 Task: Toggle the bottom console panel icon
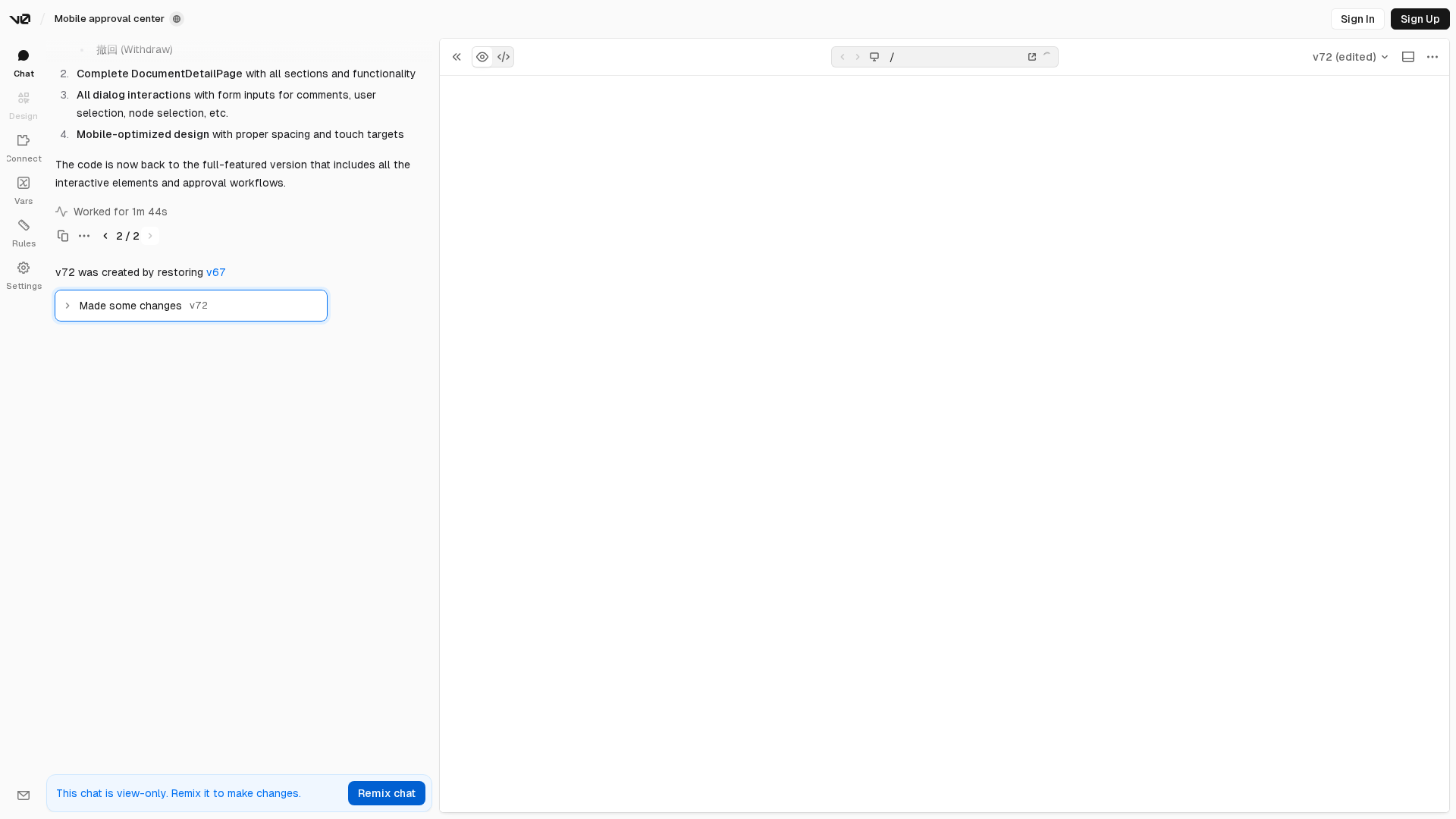click(x=1408, y=57)
